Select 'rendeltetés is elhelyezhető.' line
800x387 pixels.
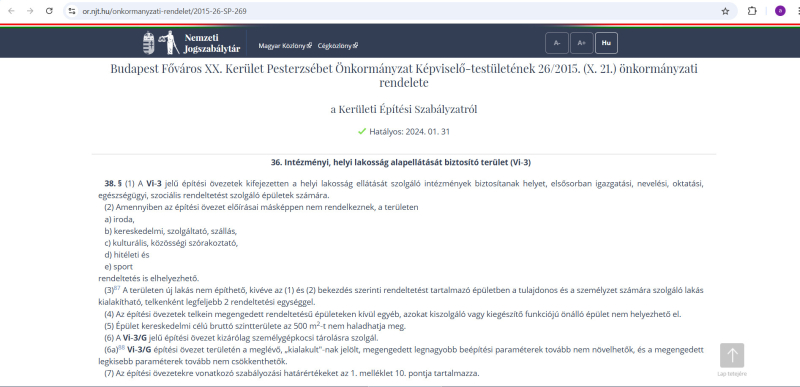pos(148,278)
